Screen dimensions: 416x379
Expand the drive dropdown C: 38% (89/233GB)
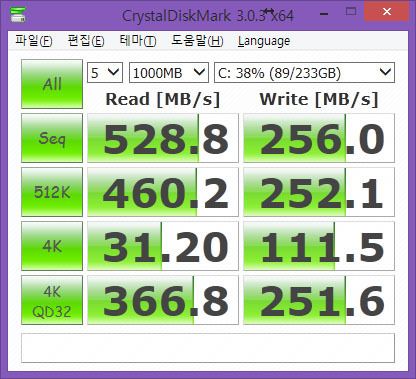tap(304, 72)
